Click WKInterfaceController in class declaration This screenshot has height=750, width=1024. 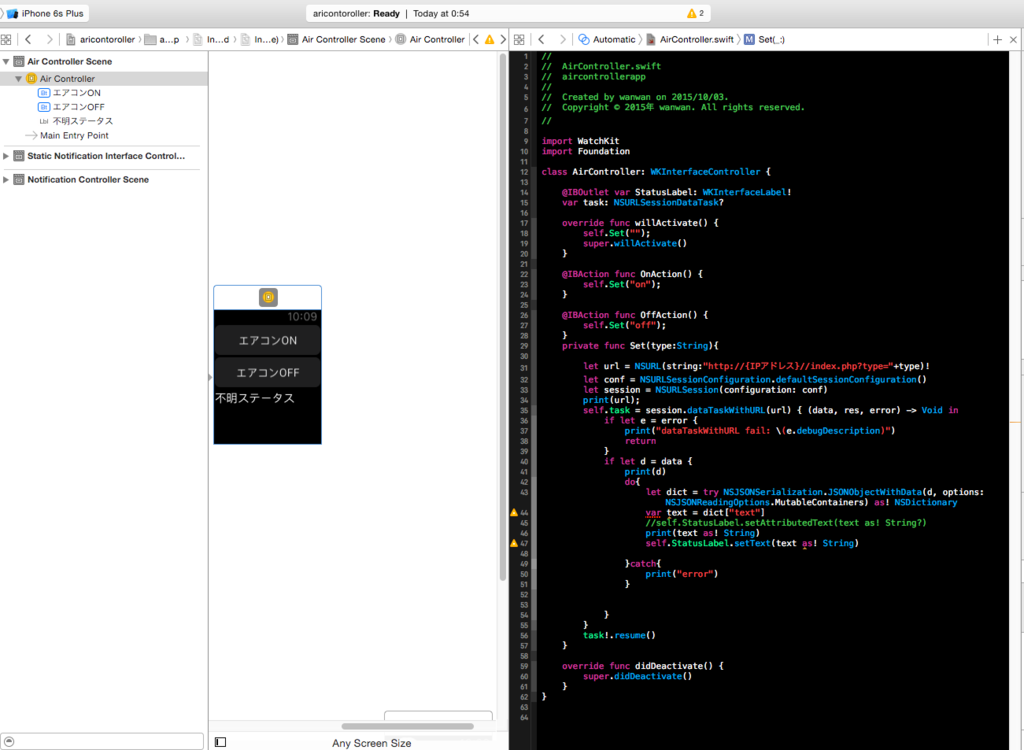pos(705,172)
